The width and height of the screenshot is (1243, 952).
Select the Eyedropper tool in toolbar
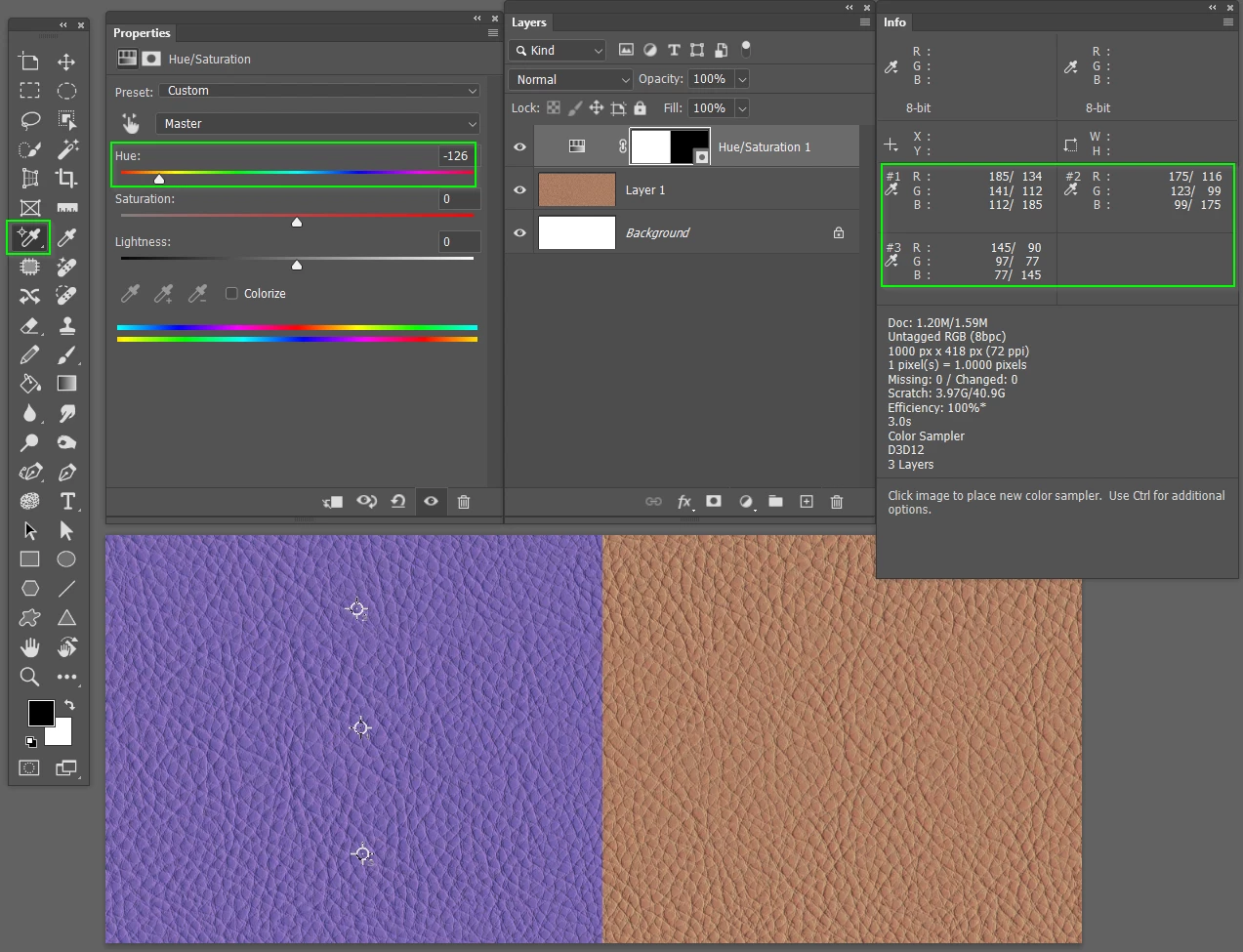66,237
